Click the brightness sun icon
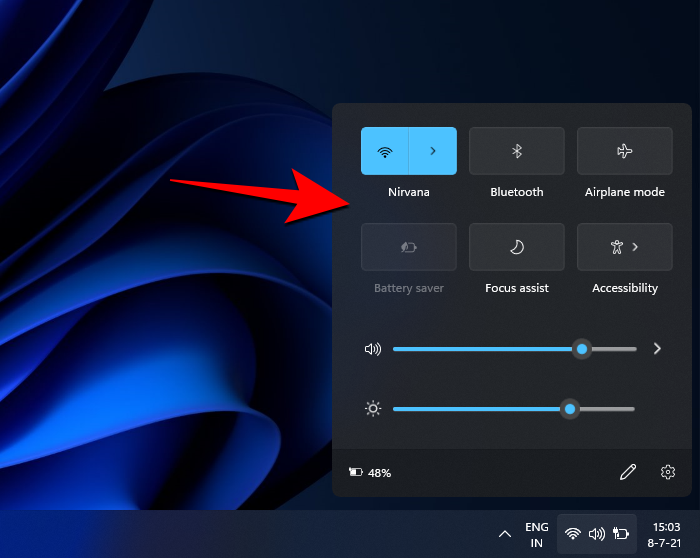Viewport: 700px width, 558px height. coord(373,409)
